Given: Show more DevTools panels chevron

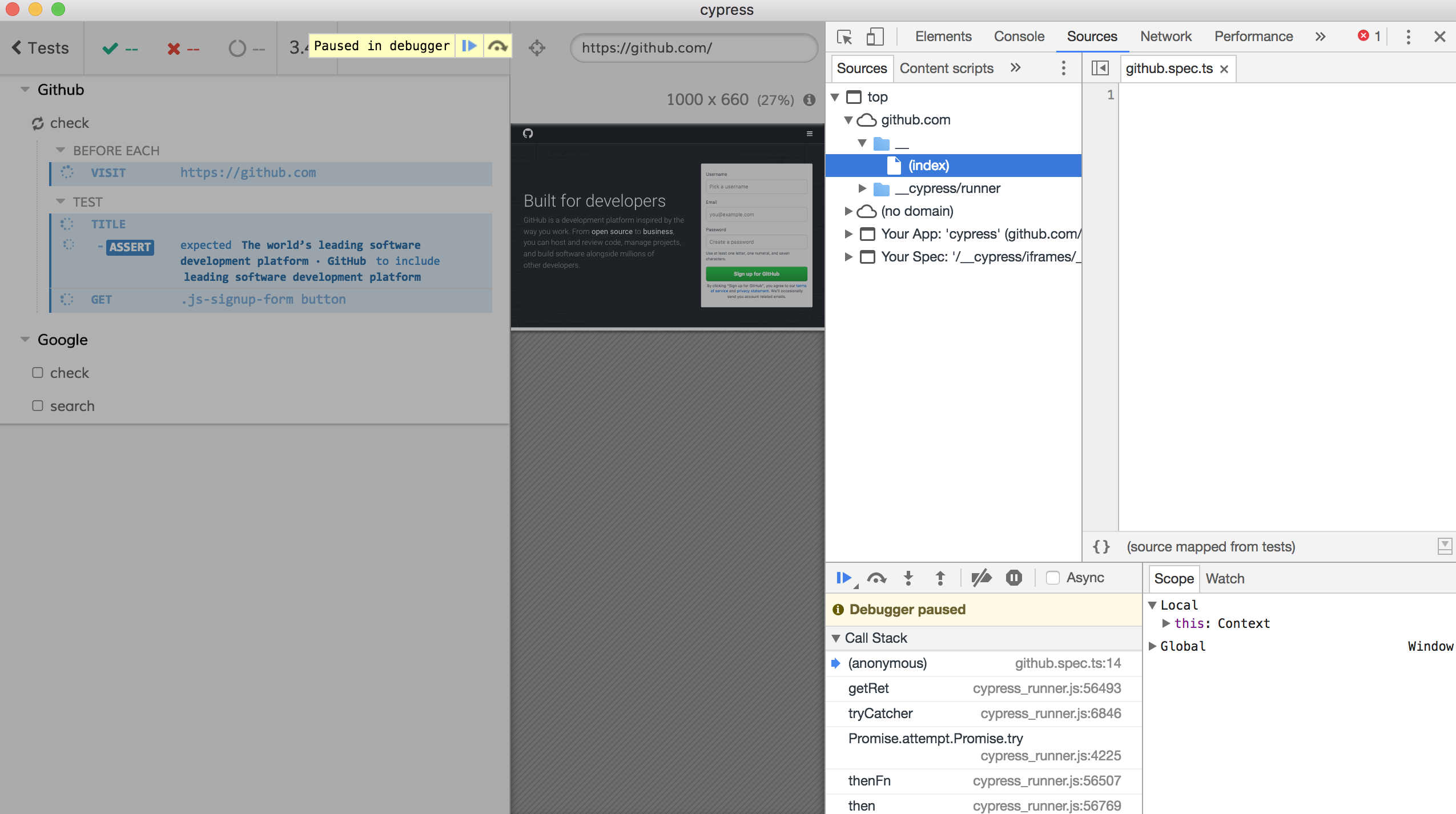Looking at the screenshot, I should (1320, 37).
